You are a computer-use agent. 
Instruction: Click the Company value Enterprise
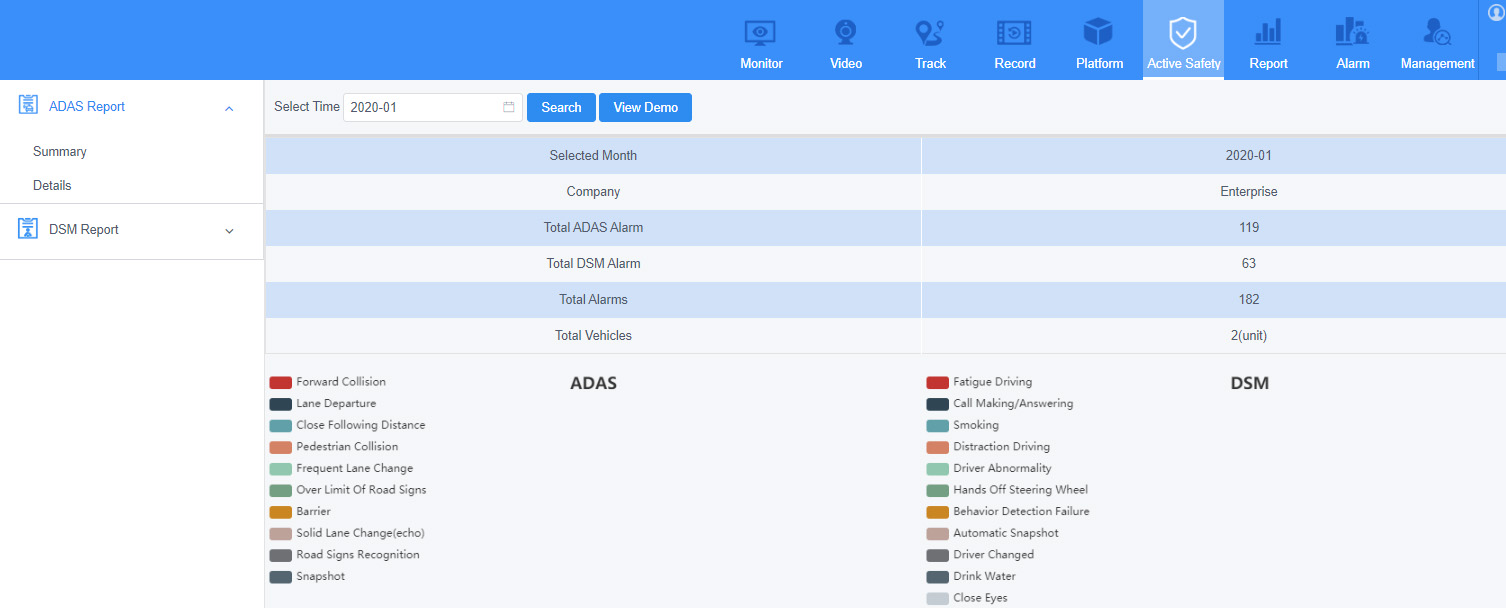1248,192
